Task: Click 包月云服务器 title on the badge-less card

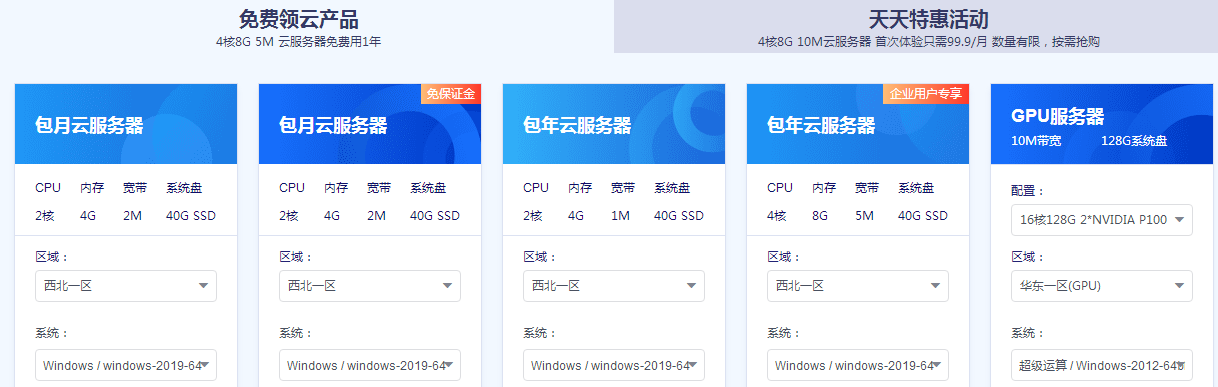Action: [89, 125]
